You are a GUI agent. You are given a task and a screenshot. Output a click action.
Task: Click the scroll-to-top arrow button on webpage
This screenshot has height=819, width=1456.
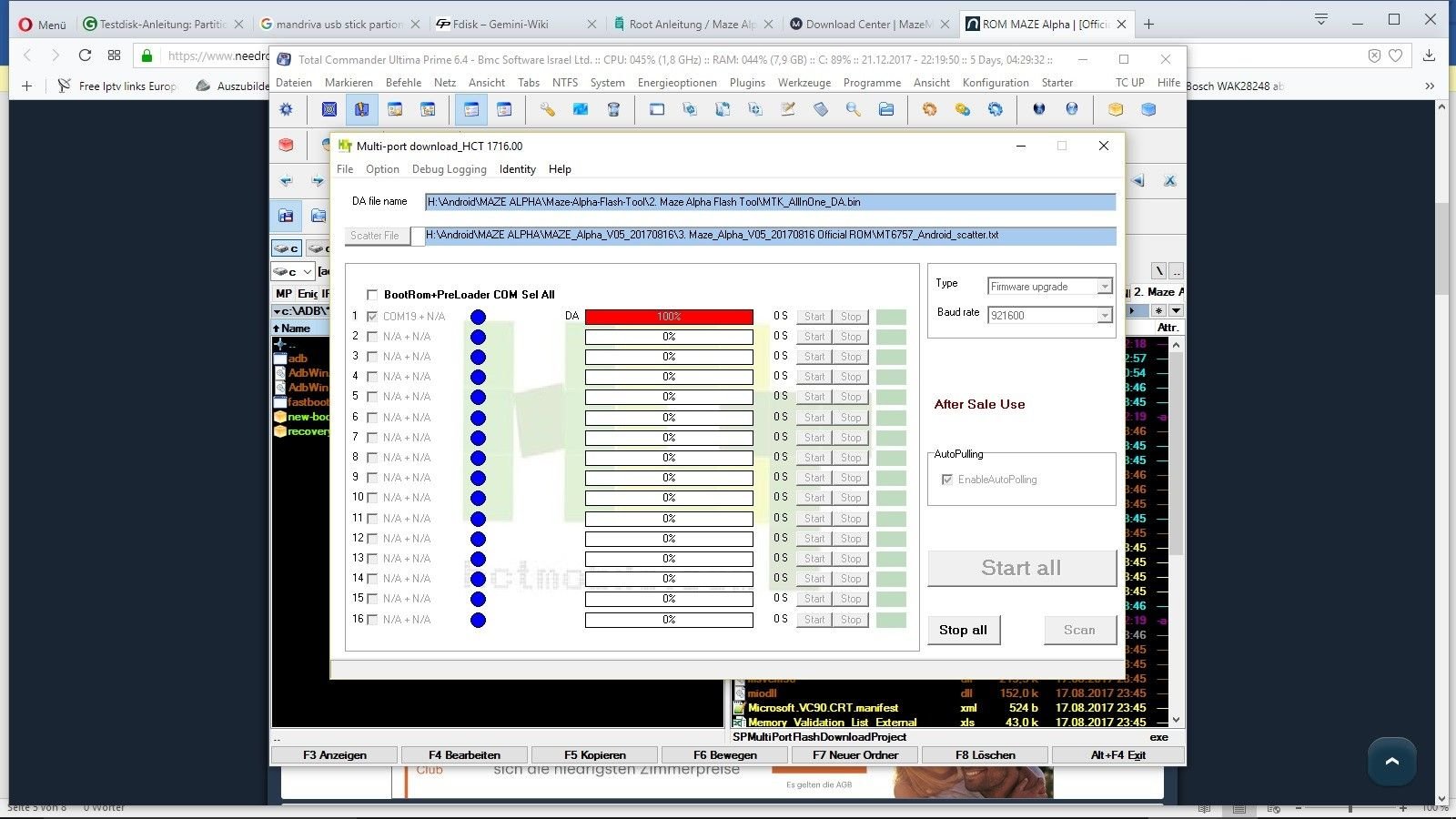pyautogui.click(x=1391, y=761)
